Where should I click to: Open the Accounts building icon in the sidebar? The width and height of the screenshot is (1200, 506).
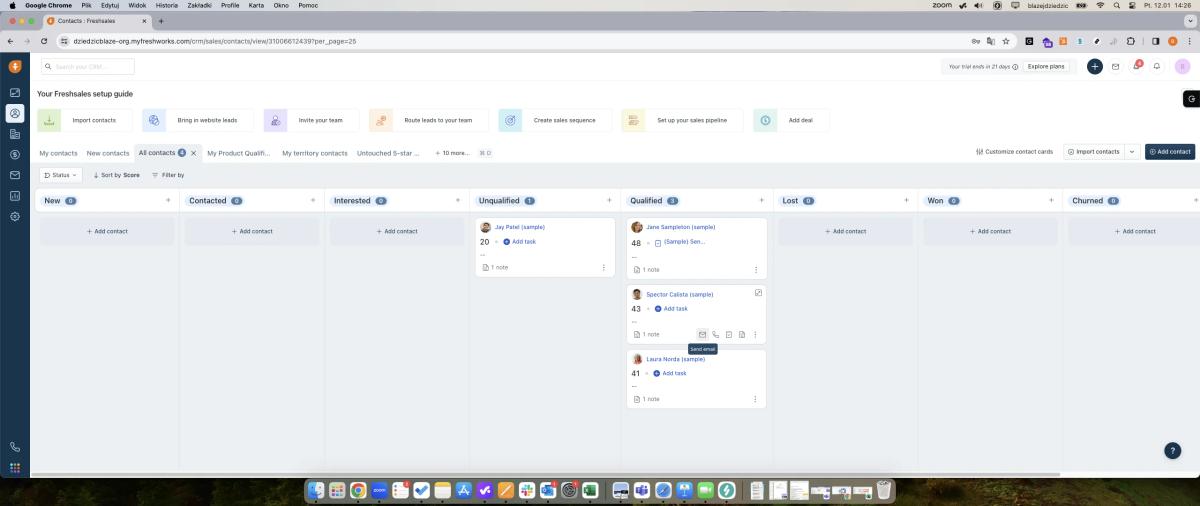(x=15, y=134)
